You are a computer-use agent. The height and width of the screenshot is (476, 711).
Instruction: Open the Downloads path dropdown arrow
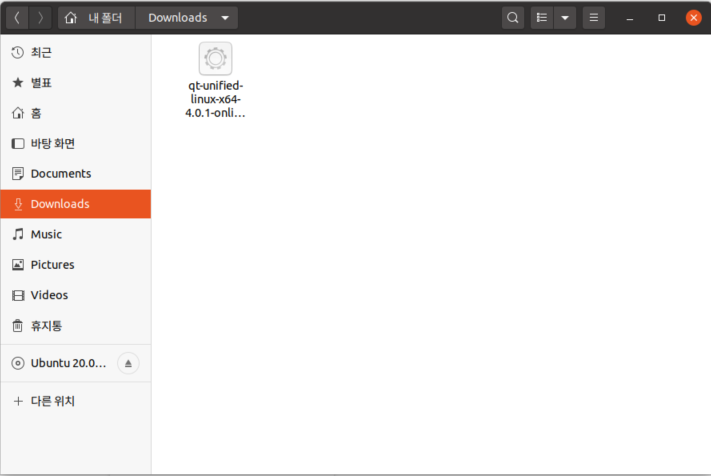pyautogui.click(x=225, y=18)
